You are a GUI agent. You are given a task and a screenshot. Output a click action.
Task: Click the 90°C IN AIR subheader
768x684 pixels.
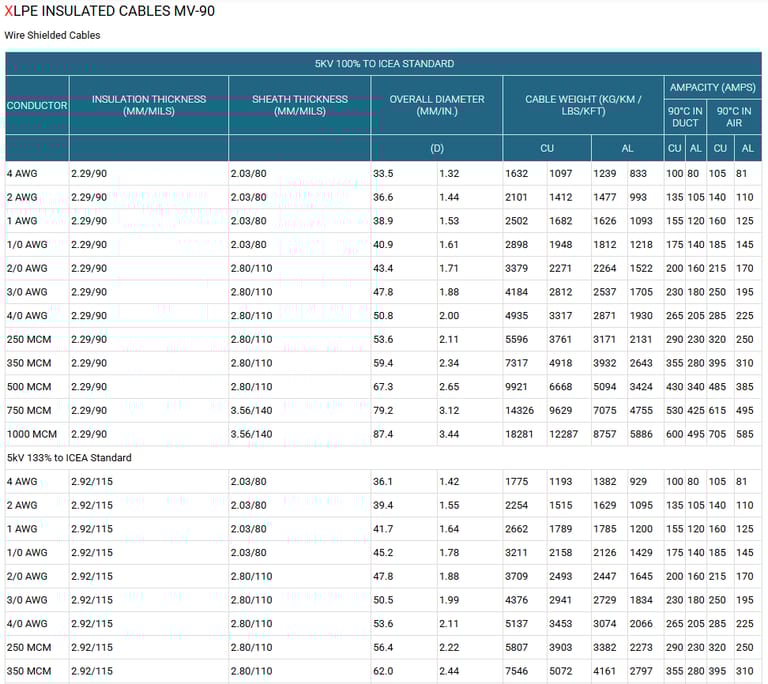734,117
